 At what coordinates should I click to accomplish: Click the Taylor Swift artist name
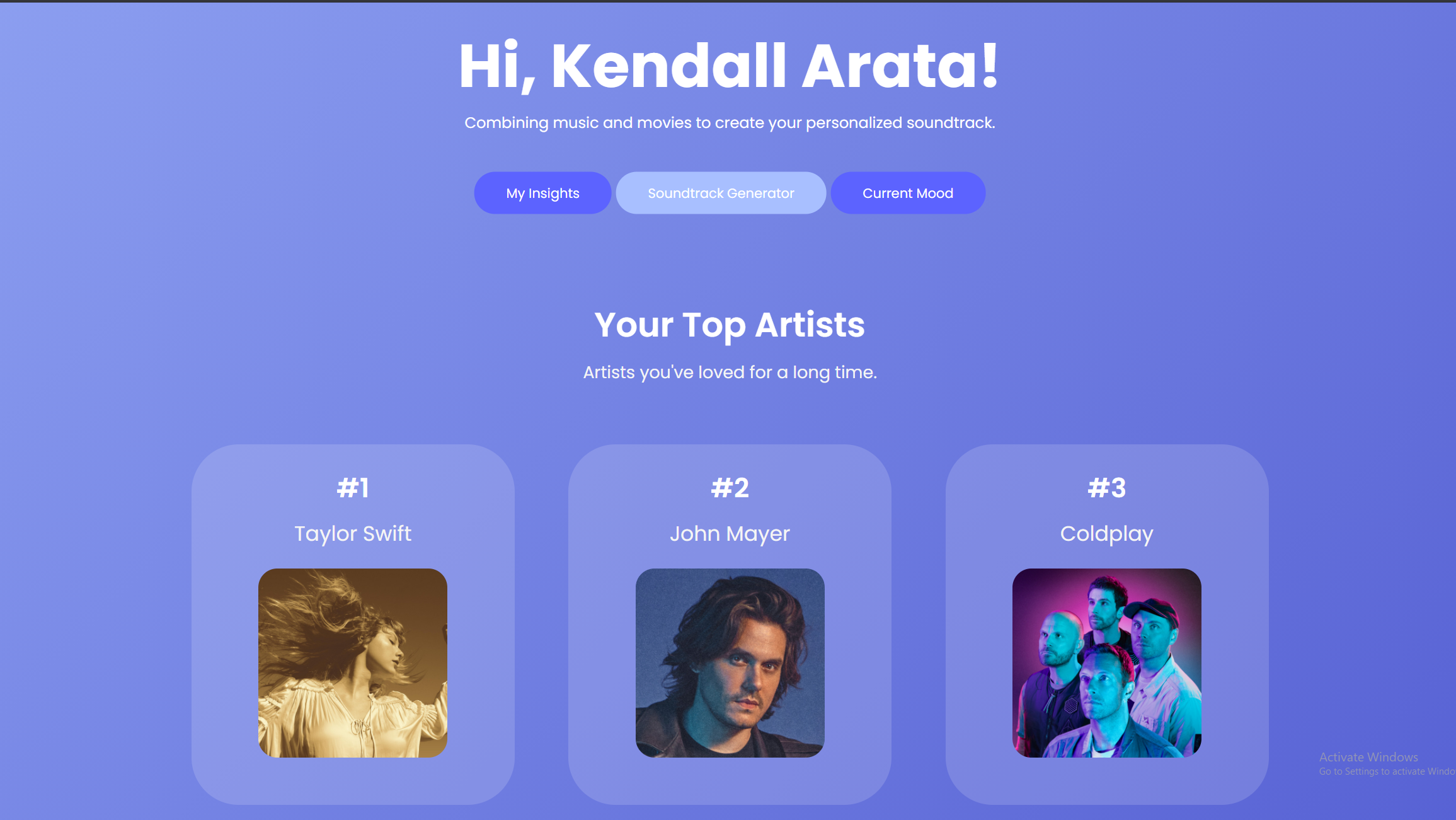(x=353, y=534)
